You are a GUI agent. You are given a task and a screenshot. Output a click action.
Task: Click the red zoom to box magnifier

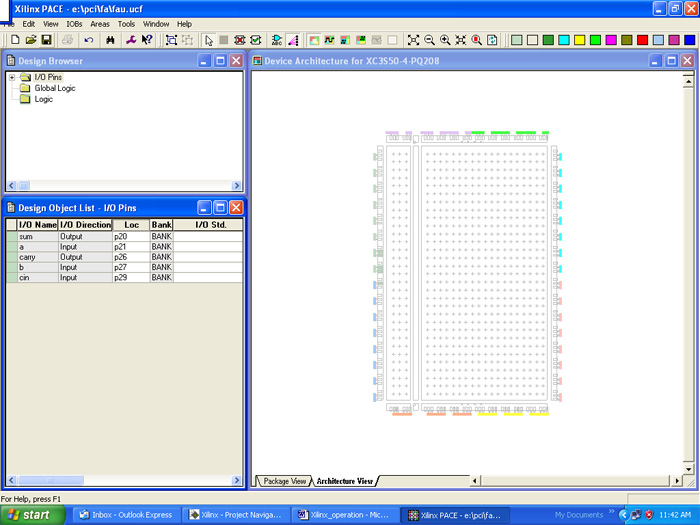[x=477, y=40]
